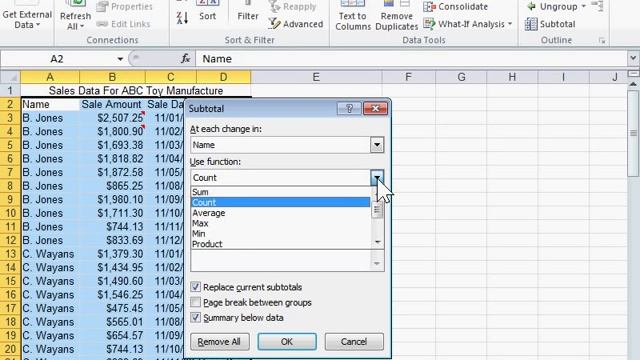The width and height of the screenshot is (640, 360).
Task: Expand the Get External Data dropdown
Action: 27,20
